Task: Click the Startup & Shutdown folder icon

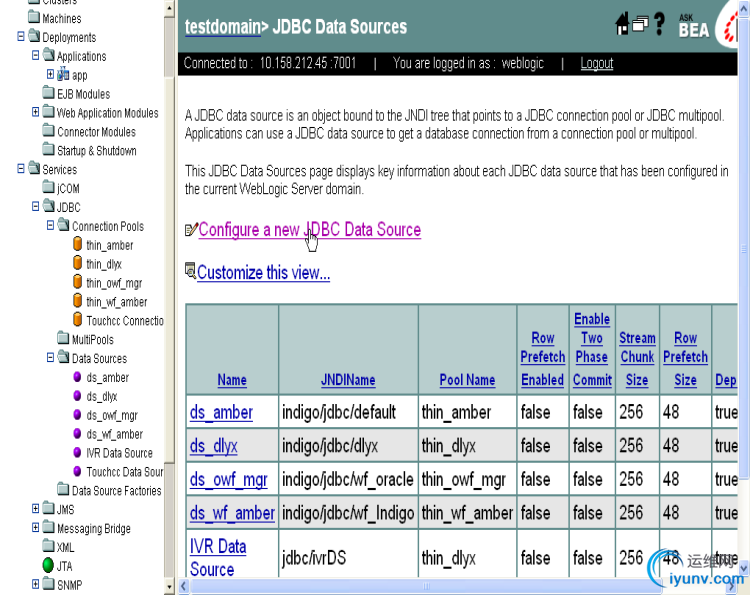Action: tap(49, 150)
